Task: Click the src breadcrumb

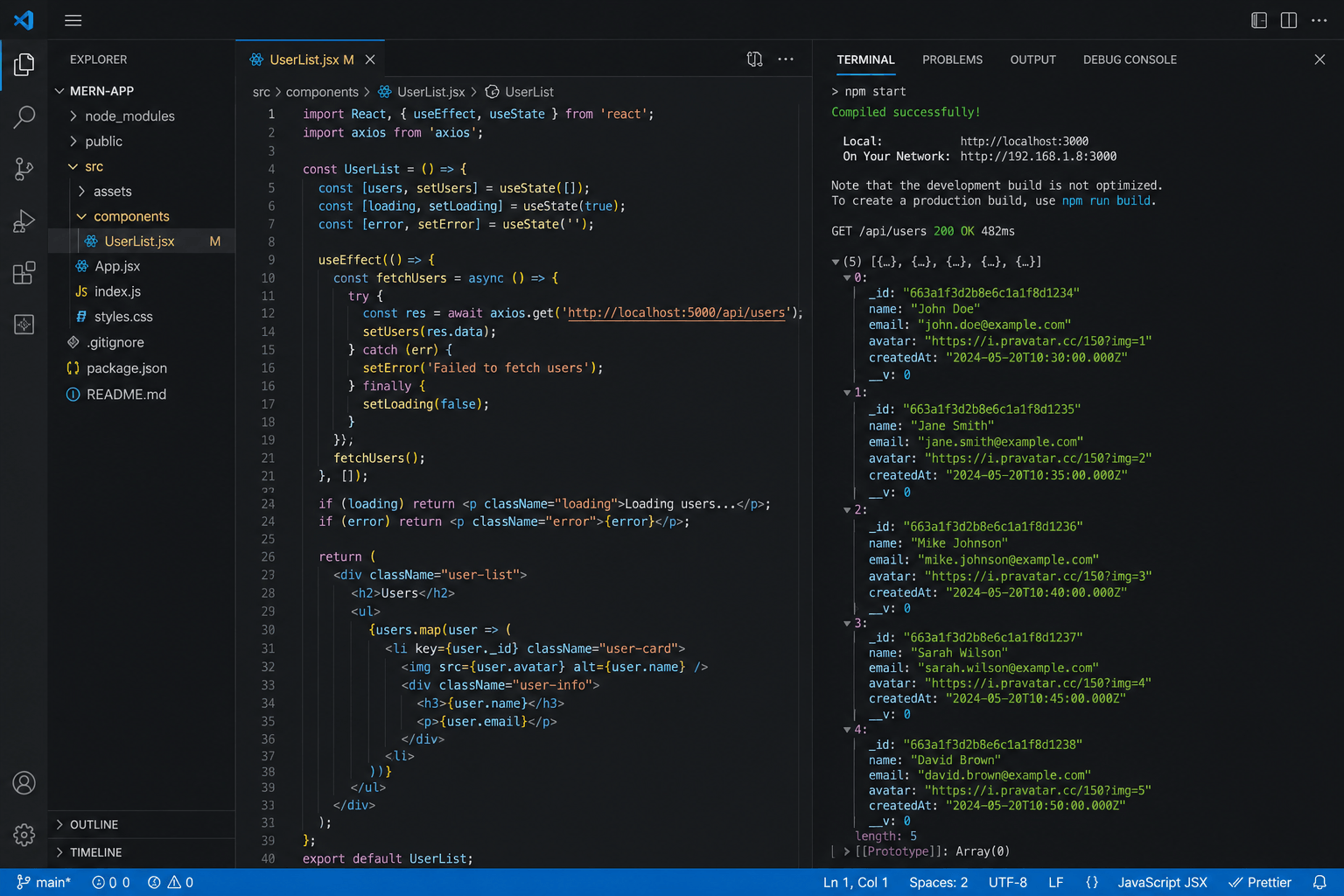Action: coord(262,92)
